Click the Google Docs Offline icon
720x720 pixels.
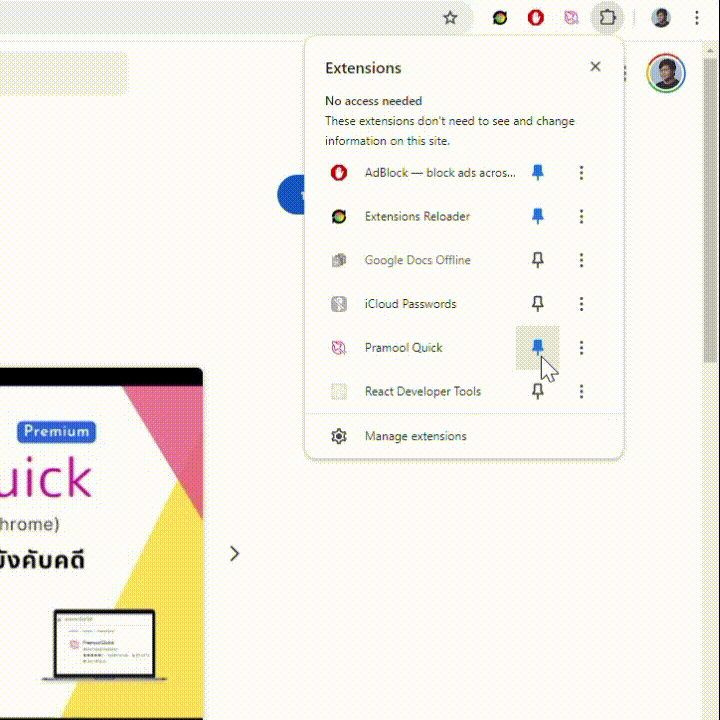(339, 260)
